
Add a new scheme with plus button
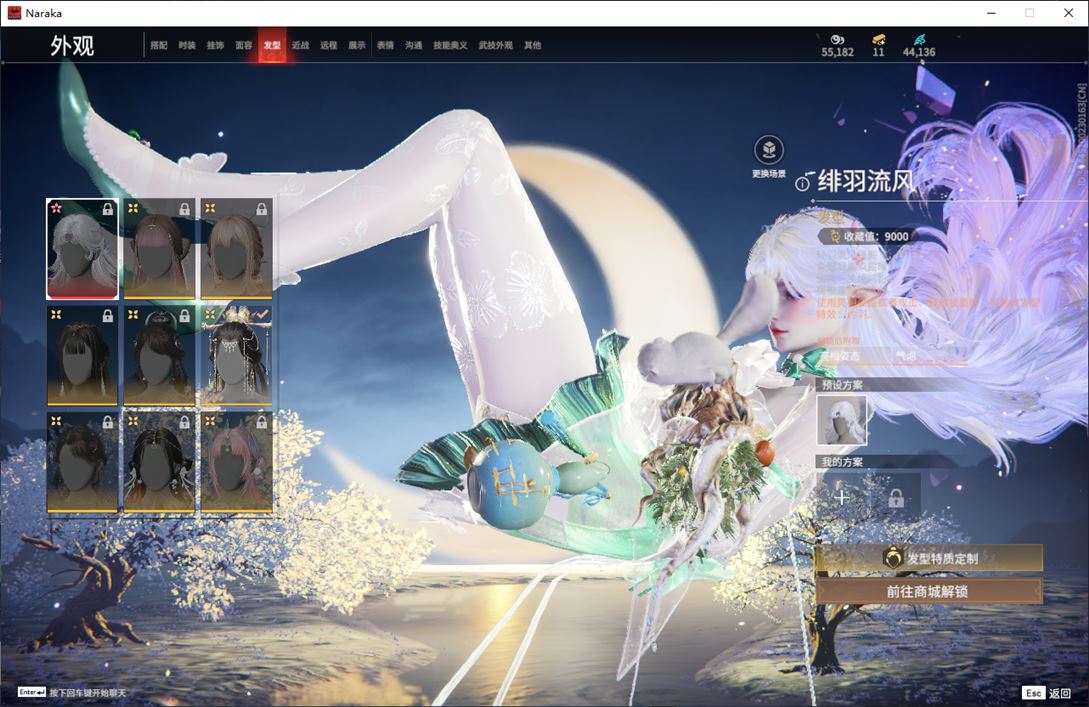[842, 497]
